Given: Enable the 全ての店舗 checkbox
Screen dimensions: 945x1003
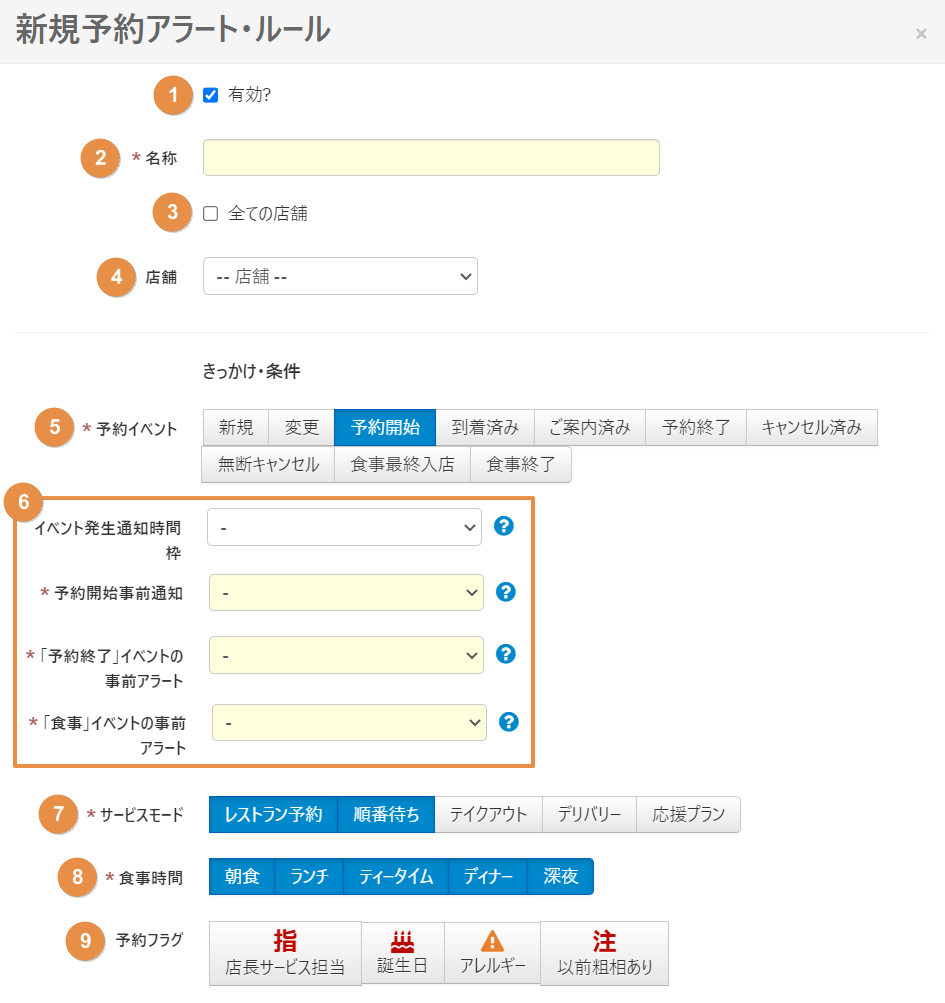Looking at the screenshot, I should (x=210, y=213).
